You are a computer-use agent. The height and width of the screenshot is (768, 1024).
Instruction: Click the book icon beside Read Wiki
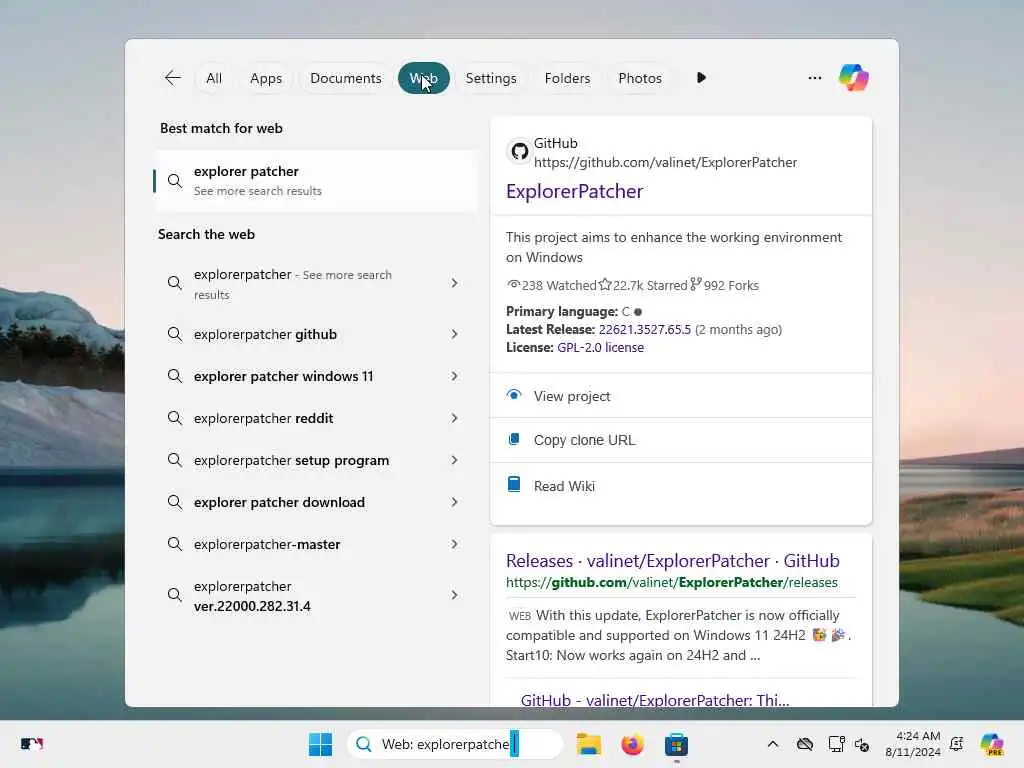tap(514, 485)
